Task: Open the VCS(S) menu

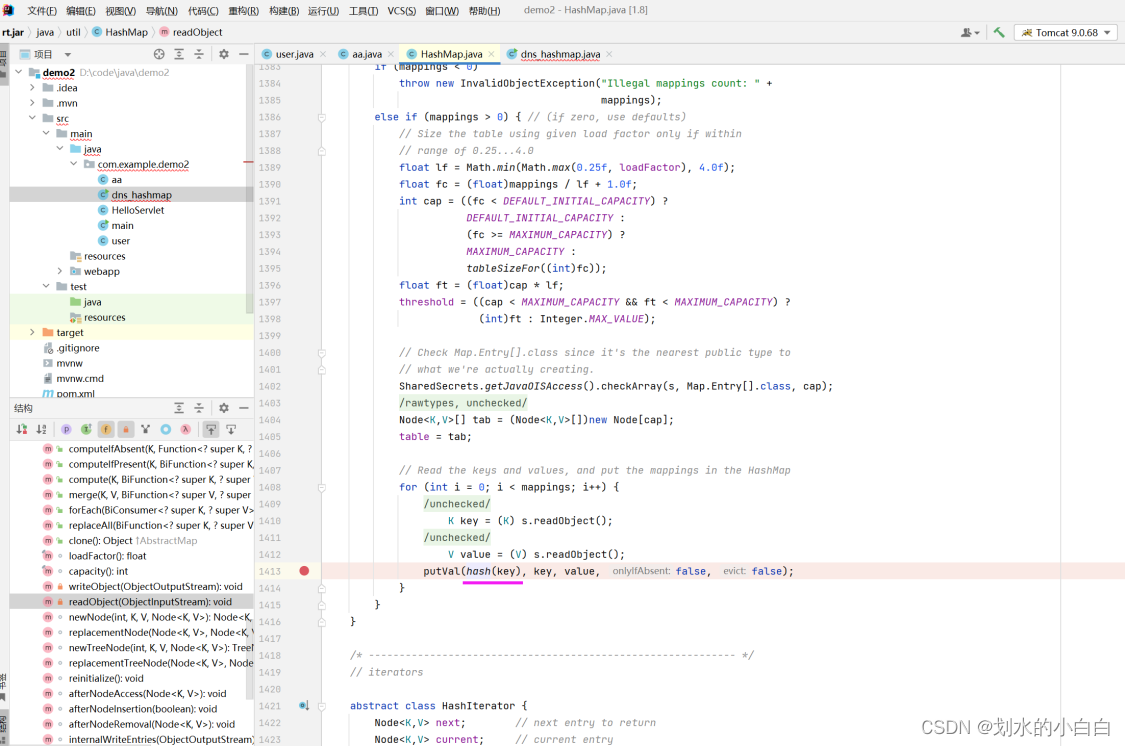Action: tap(402, 11)
